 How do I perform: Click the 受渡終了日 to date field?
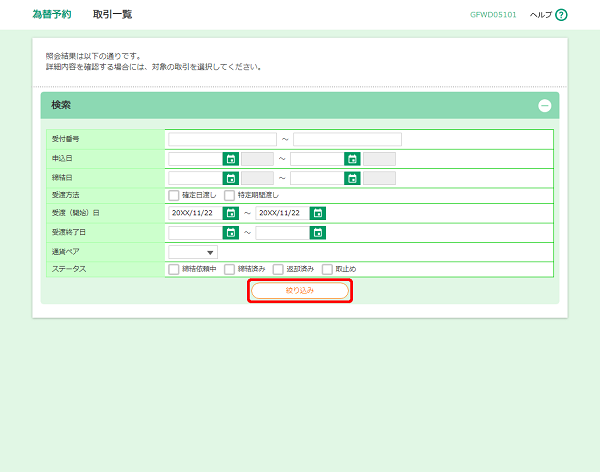283,233
